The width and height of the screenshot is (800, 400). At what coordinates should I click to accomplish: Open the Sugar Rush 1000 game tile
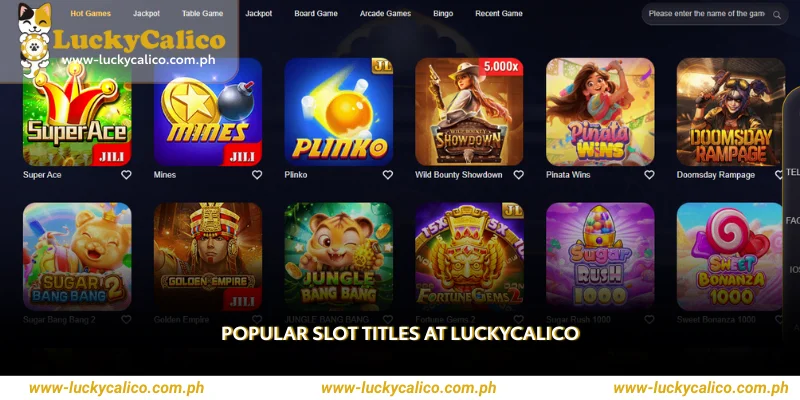tap(600, 257)
